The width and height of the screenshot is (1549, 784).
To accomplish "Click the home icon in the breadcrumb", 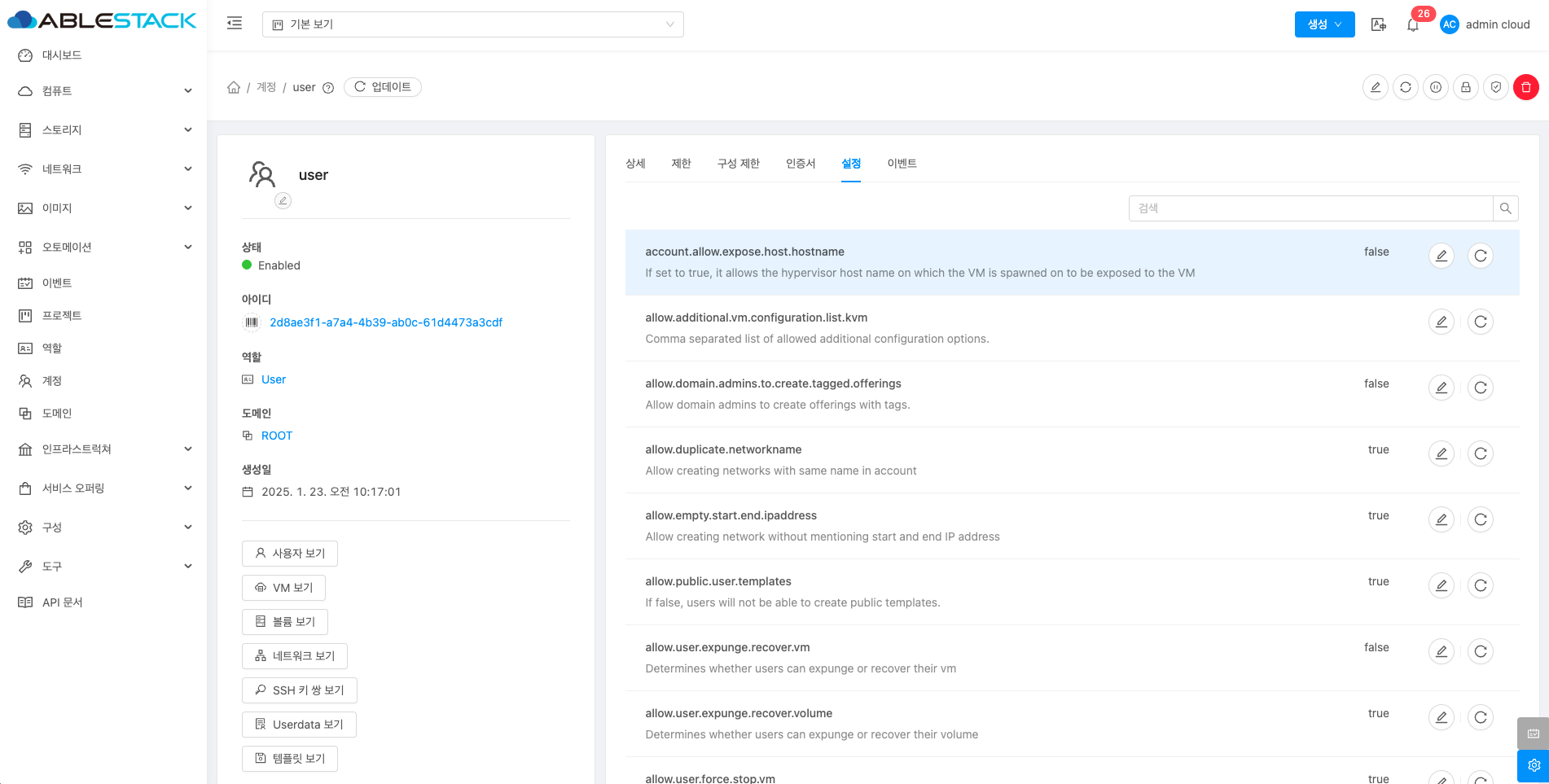I will point(234,87).
